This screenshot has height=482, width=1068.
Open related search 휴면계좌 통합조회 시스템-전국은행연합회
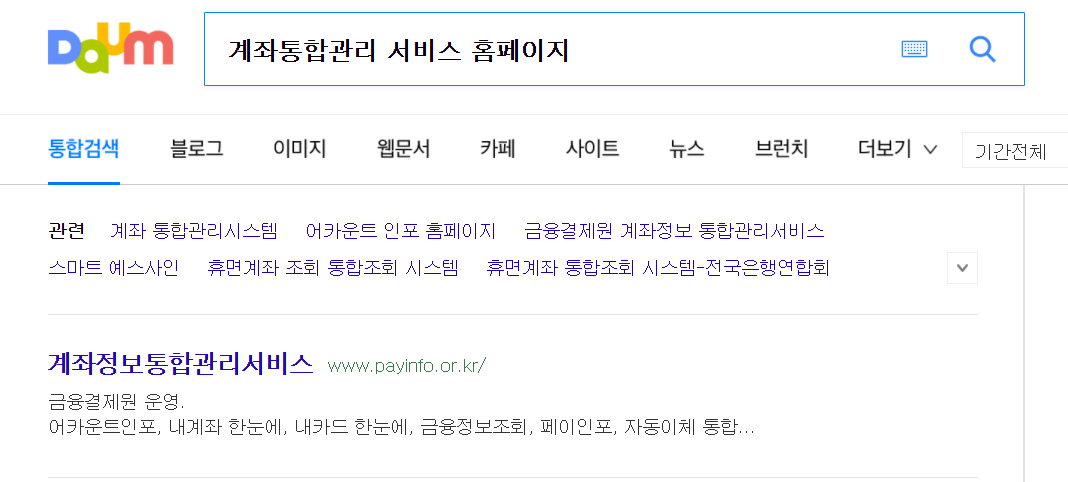point(658,268)
